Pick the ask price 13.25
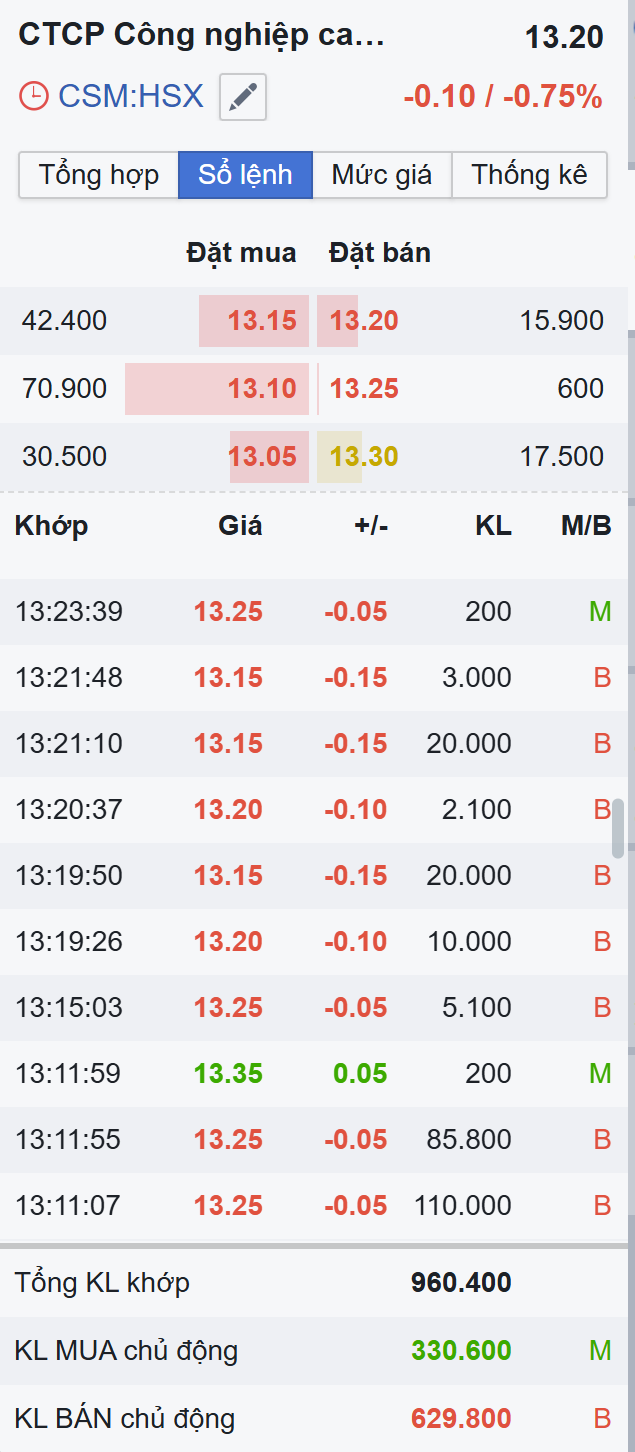This screenshot has height=1452, width=635. pos(364,388)
